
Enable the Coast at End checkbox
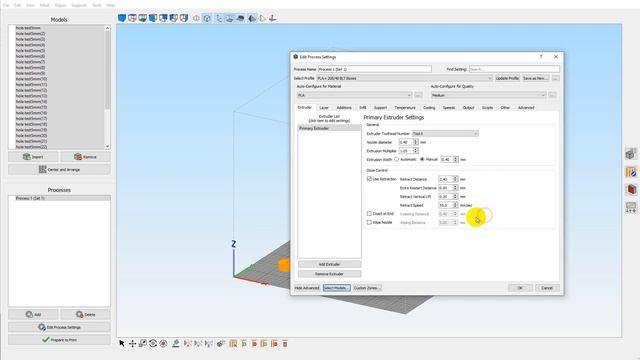[369, 213]
